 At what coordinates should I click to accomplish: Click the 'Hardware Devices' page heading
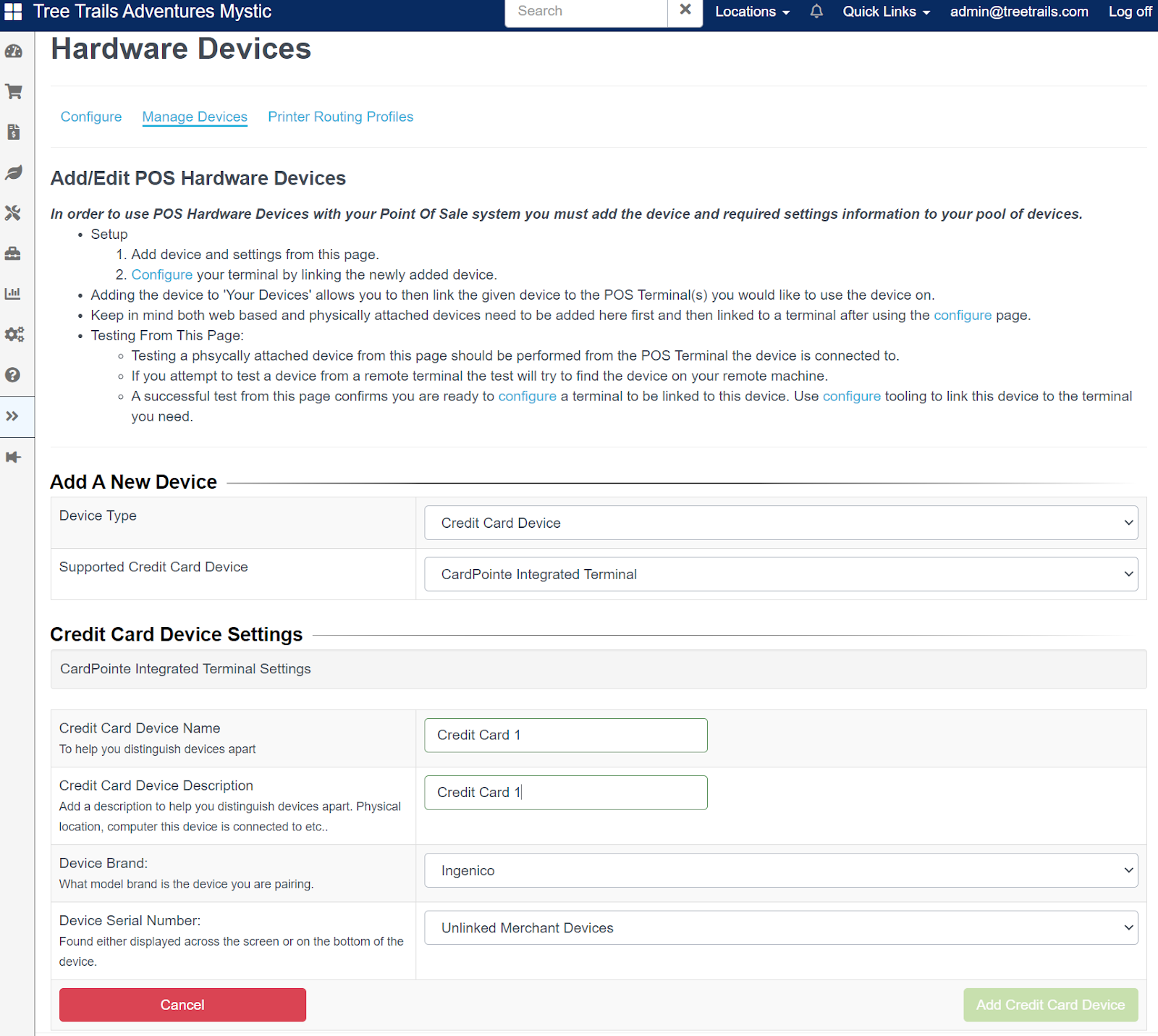[x=181, y=49]
